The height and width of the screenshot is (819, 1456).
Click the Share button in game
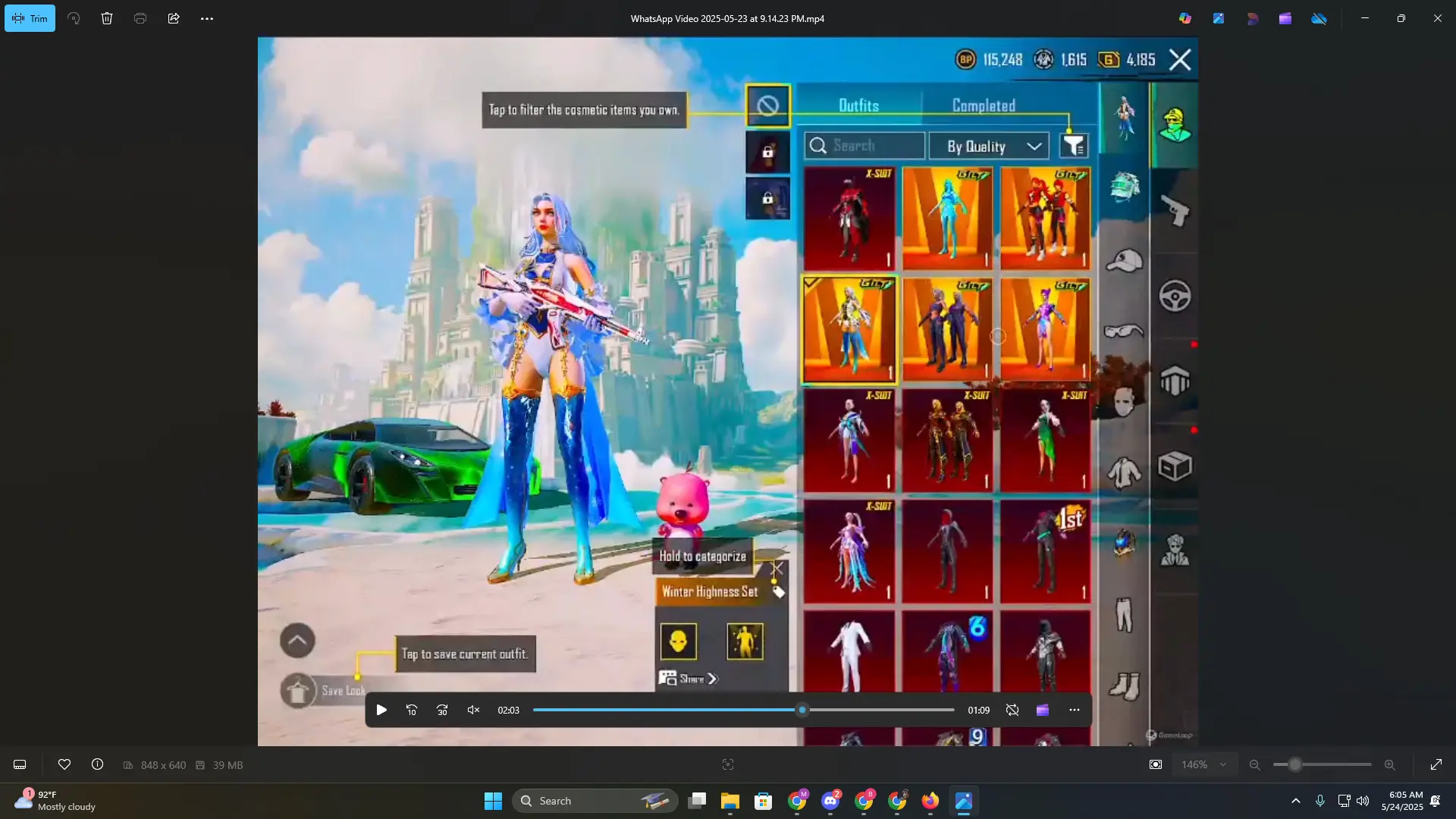click(688, 678)
